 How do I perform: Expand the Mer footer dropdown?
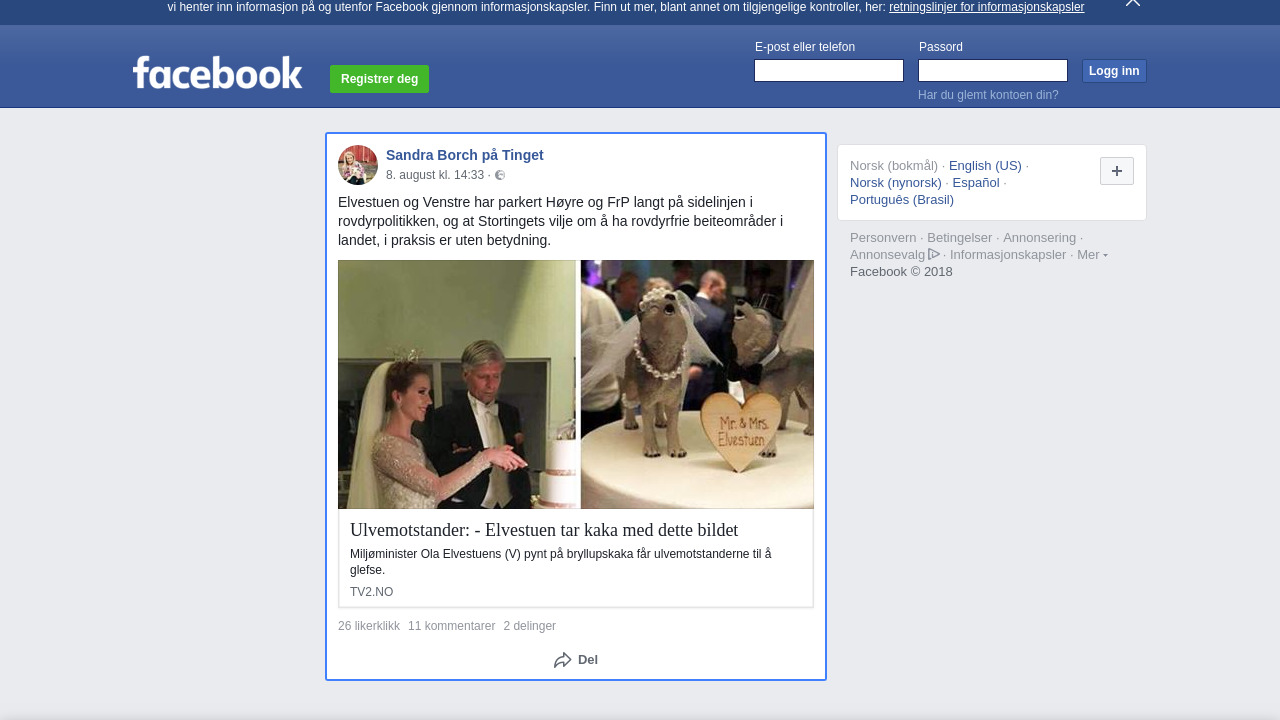[x=1092, y=255]
